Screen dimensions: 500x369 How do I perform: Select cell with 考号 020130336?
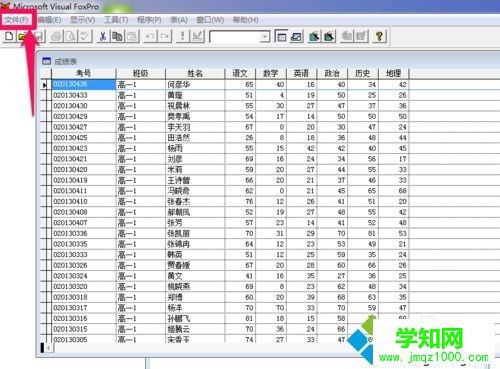(x=84, y=234)
